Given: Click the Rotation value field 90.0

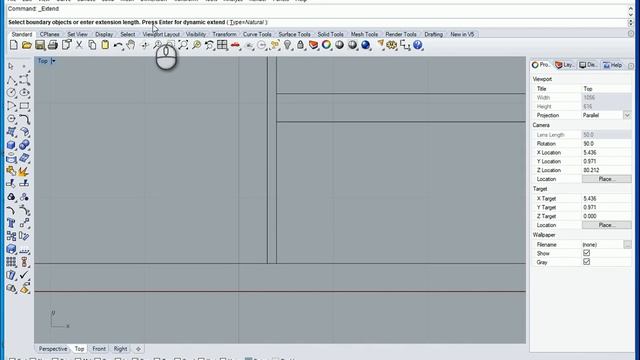Looking at the screenshot, I should [606, 144].
